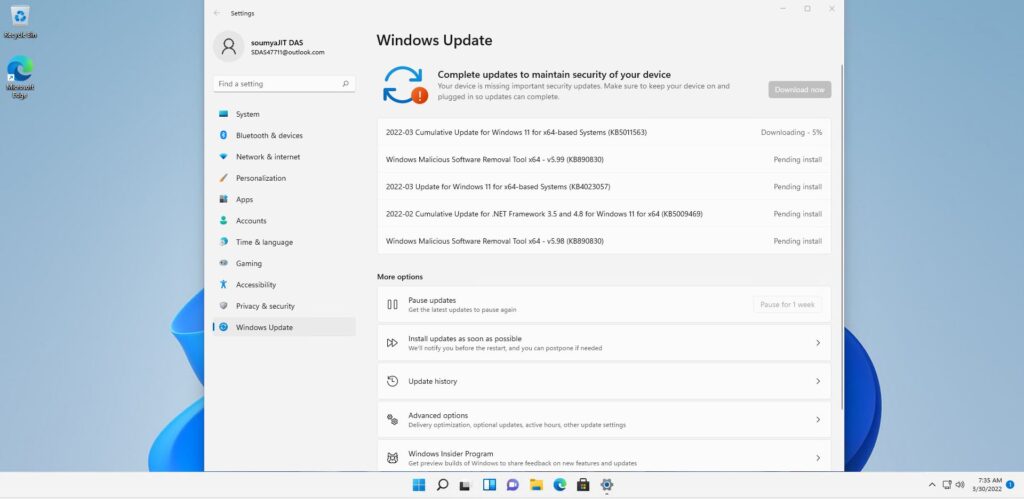Click the Windows Update page title

pyautogui.click(x=434, y=40)
